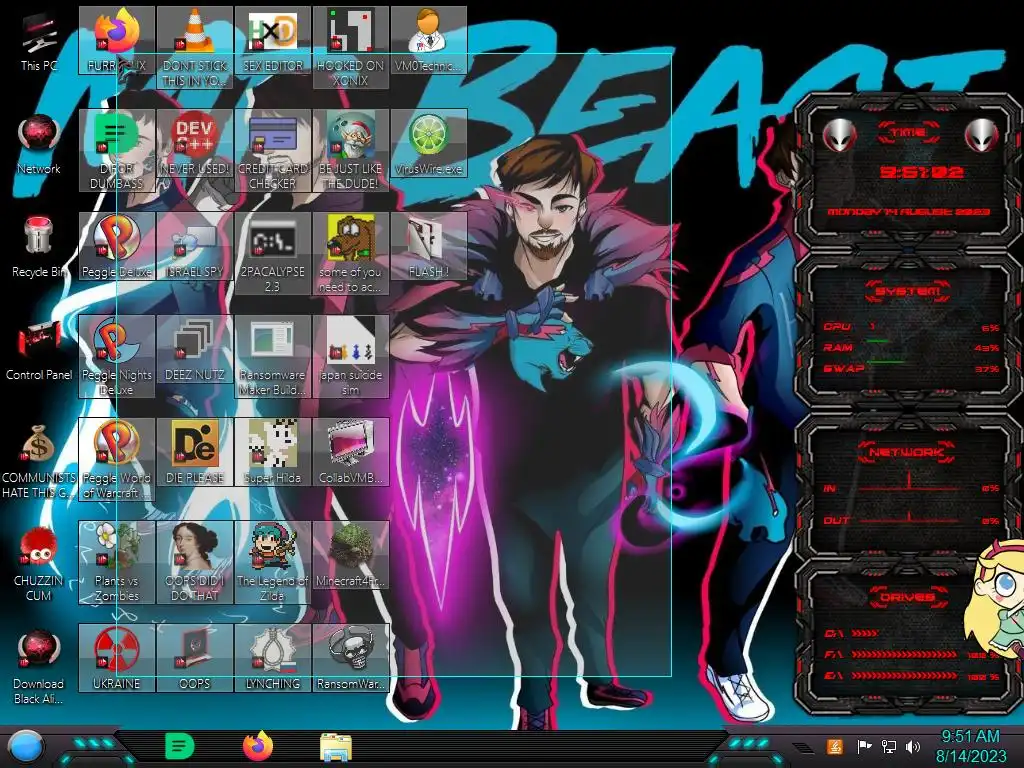This screenshot has height=768, width=1024.
Task: Click the SYSTEM header in the widget
Action: click(908, 291)
